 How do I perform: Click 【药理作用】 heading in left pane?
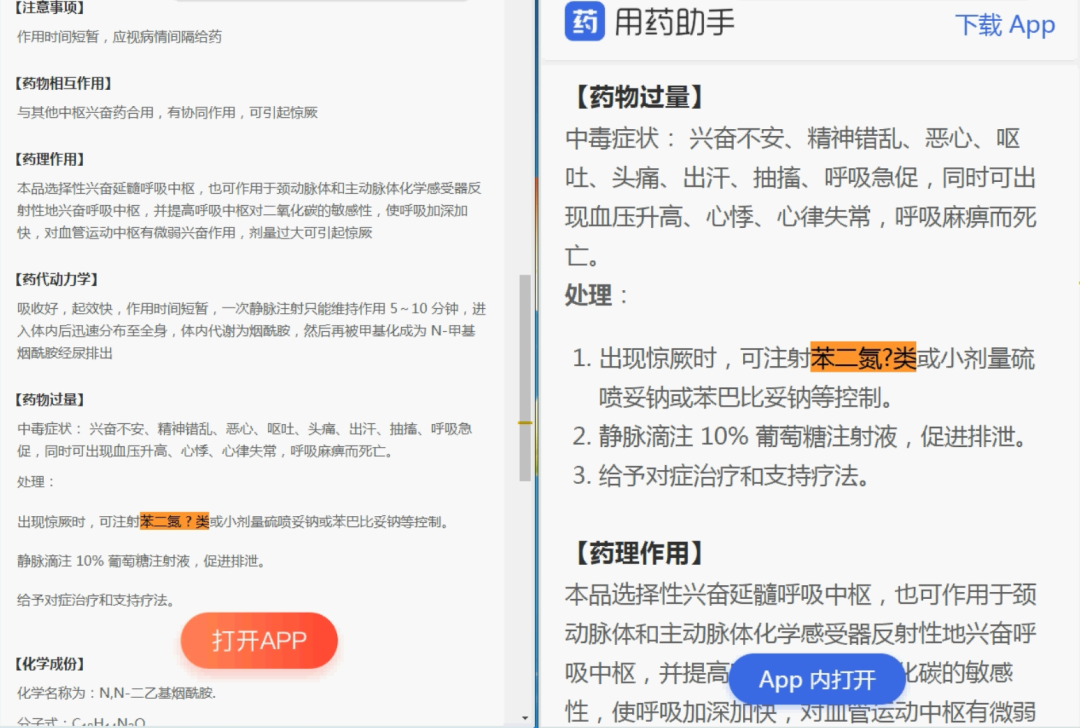point(50,159)
